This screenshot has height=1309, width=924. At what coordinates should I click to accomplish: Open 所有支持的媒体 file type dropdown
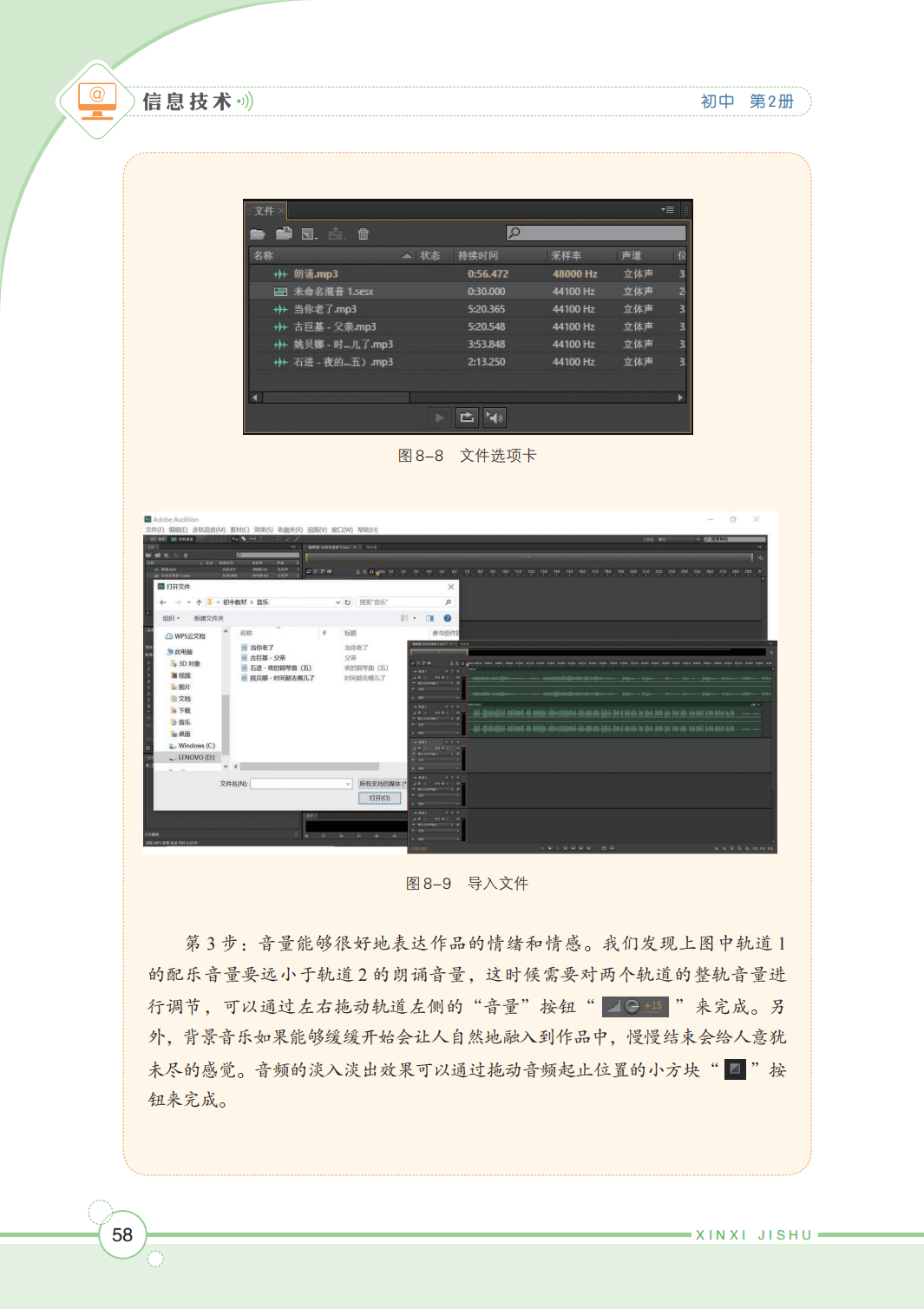coord(382,783)
